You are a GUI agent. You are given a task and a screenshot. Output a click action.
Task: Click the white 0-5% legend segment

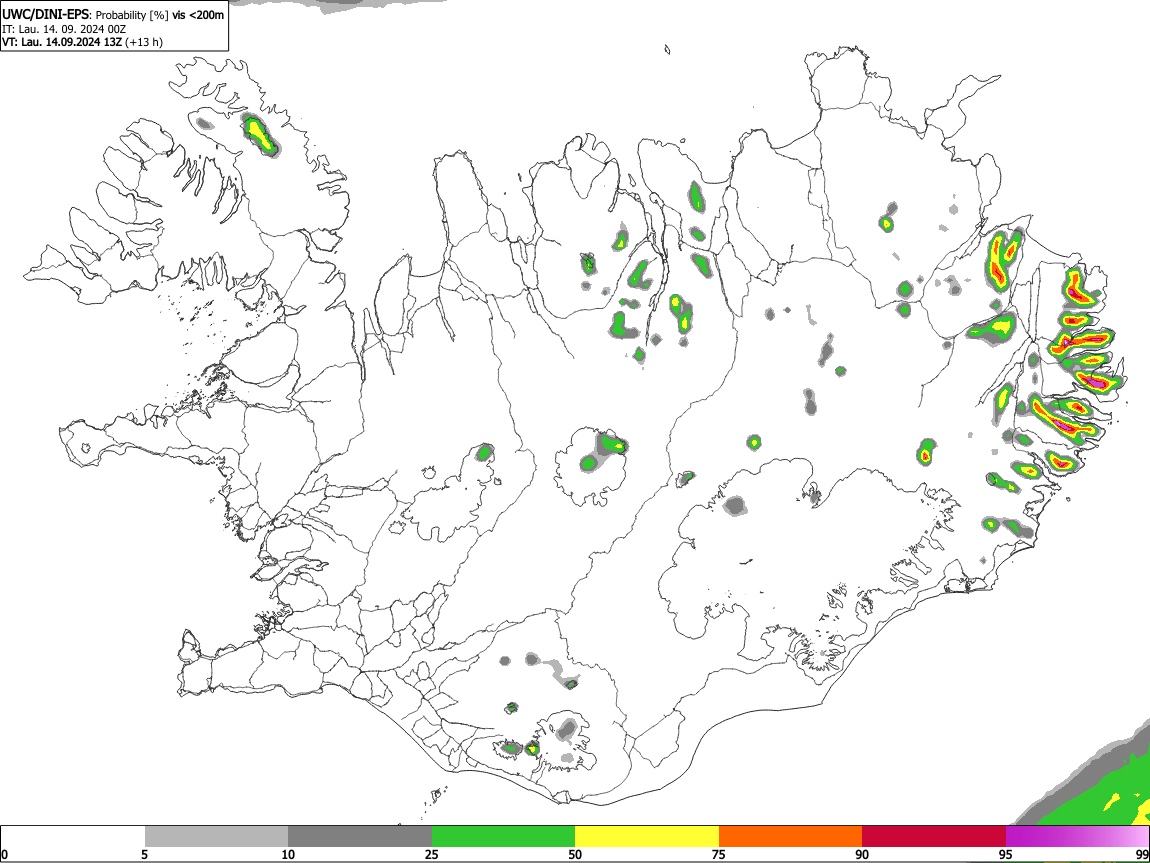(x=73, y=836)
